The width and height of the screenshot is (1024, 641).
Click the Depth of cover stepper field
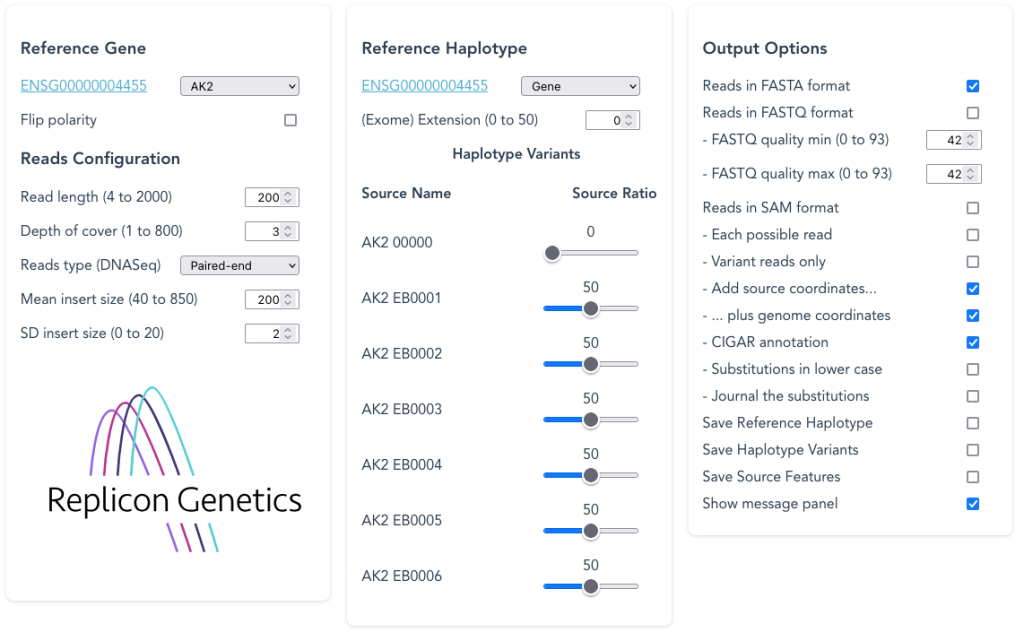[x=266, y=232]
